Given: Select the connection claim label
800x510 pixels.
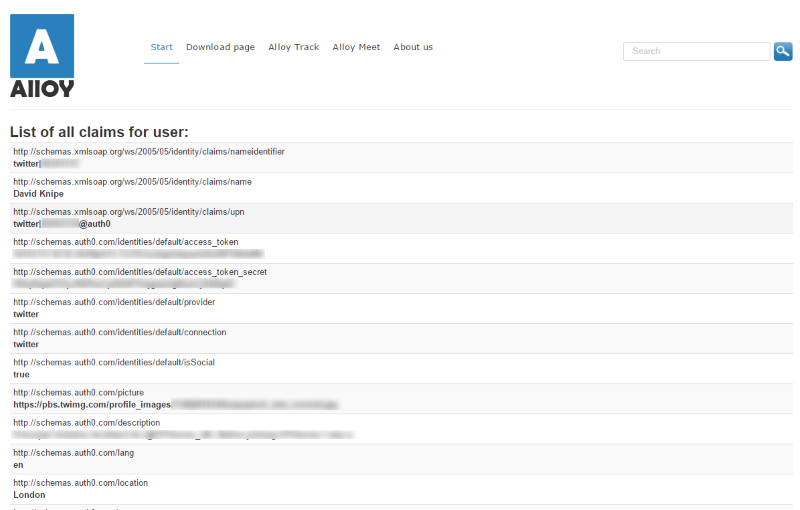Looking at the screenshot, I should point(119,332).
